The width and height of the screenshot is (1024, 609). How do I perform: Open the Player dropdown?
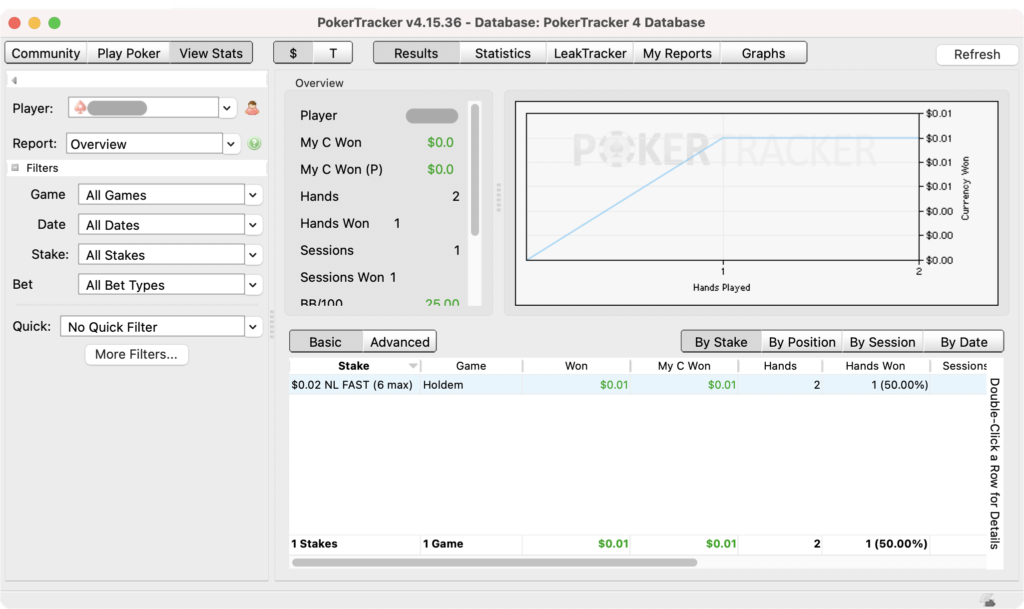(227, 108)
